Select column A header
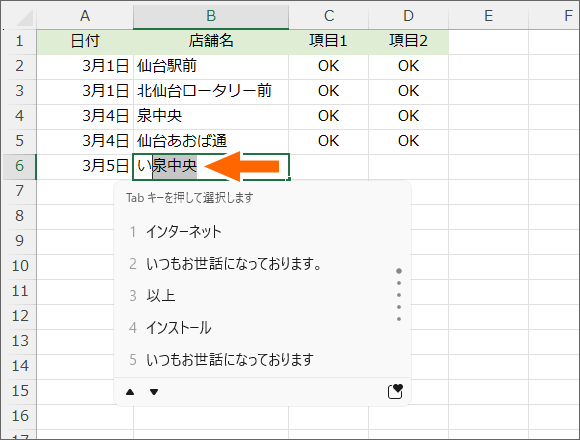This screenshot has width=580, height=440. tap(85, 16)
